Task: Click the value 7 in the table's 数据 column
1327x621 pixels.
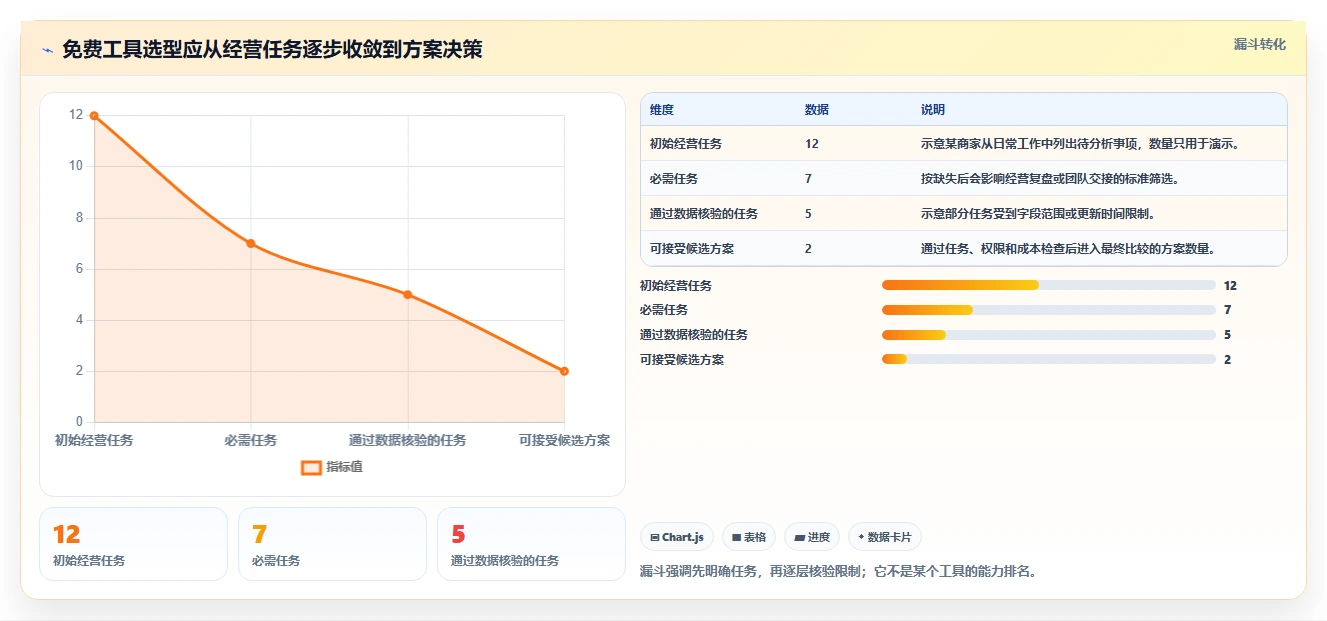Action: tap(808, 179)
